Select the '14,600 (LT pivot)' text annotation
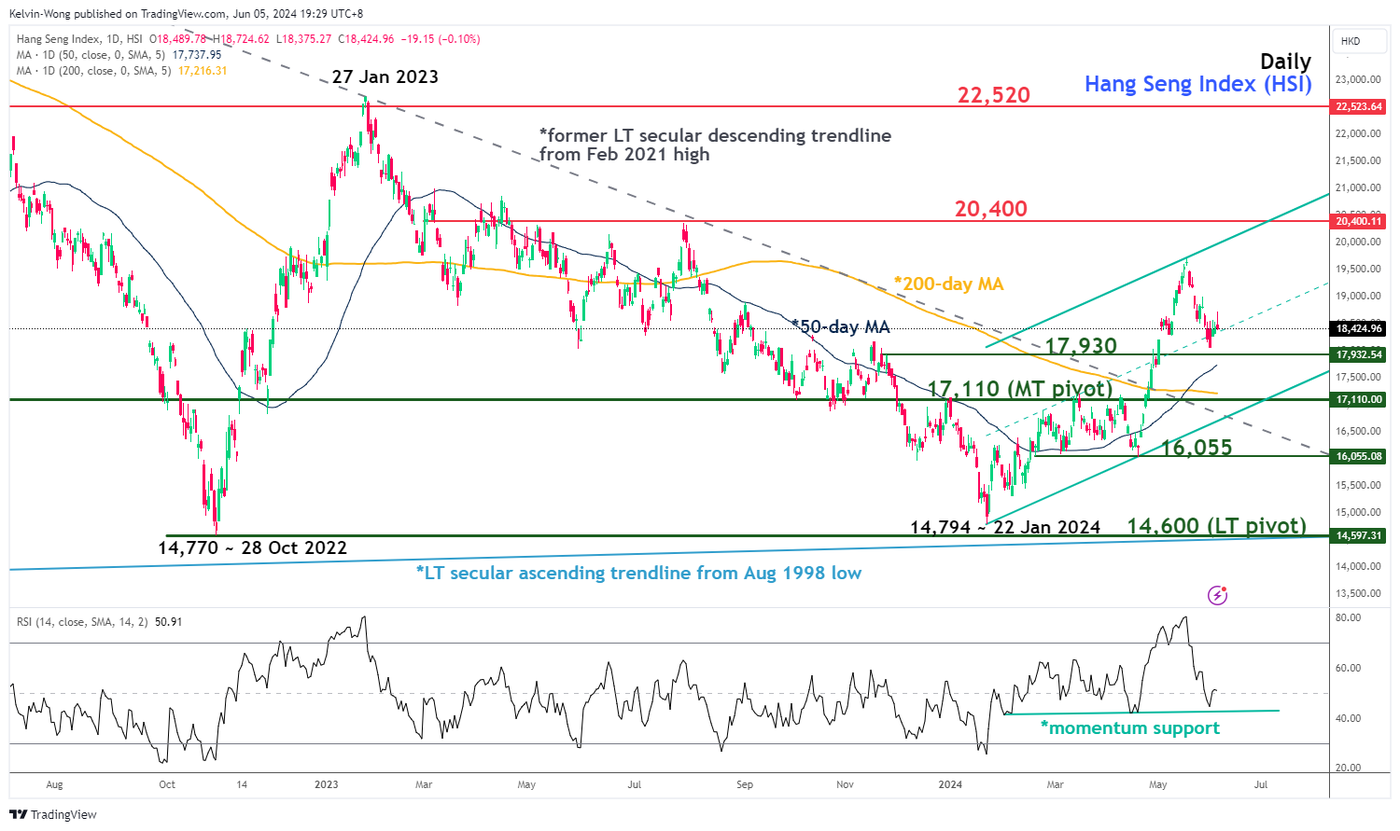This screenshot has width=1400, height=831. point(1217,525)
